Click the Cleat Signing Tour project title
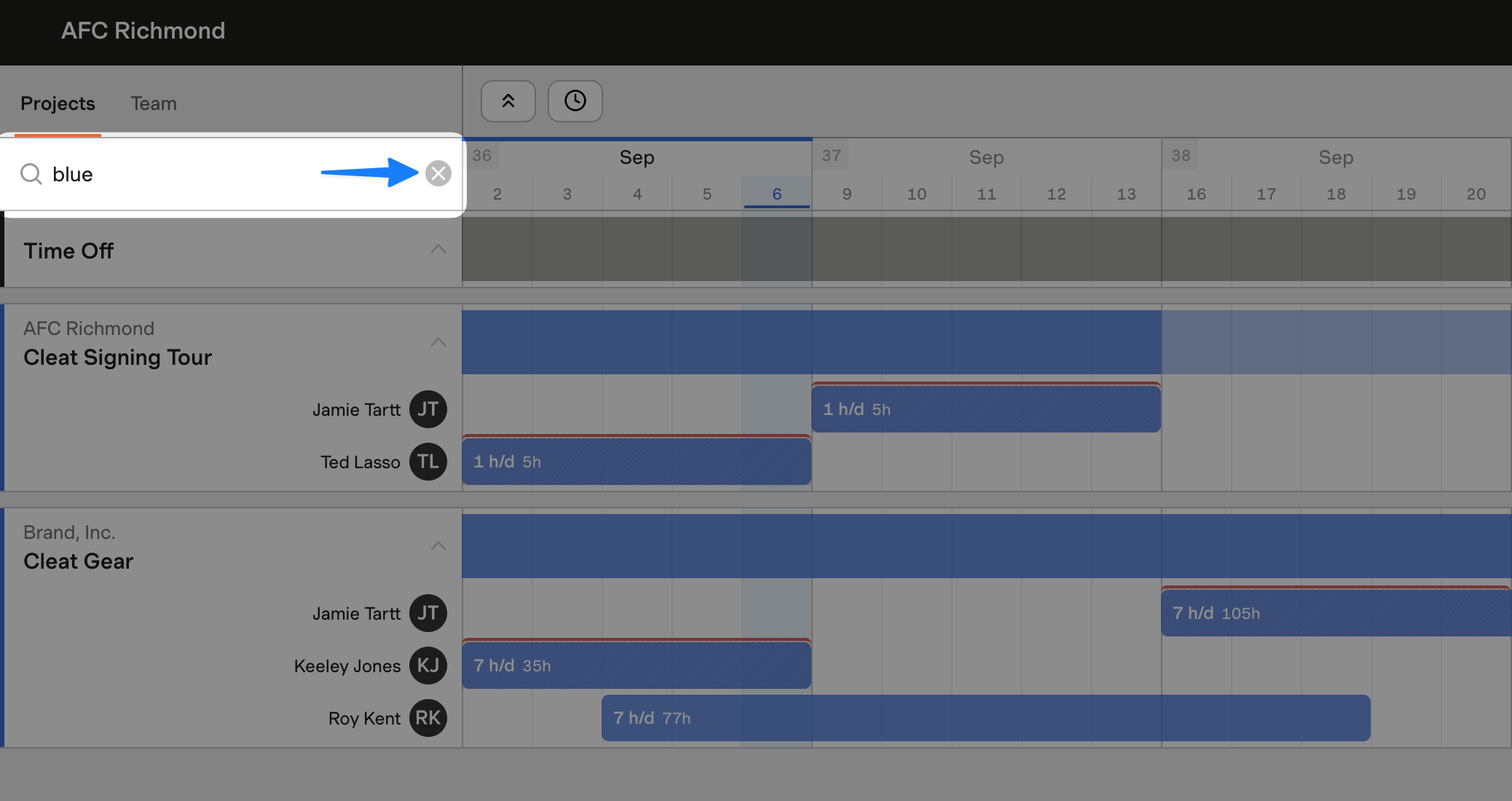 click(117, 358)
